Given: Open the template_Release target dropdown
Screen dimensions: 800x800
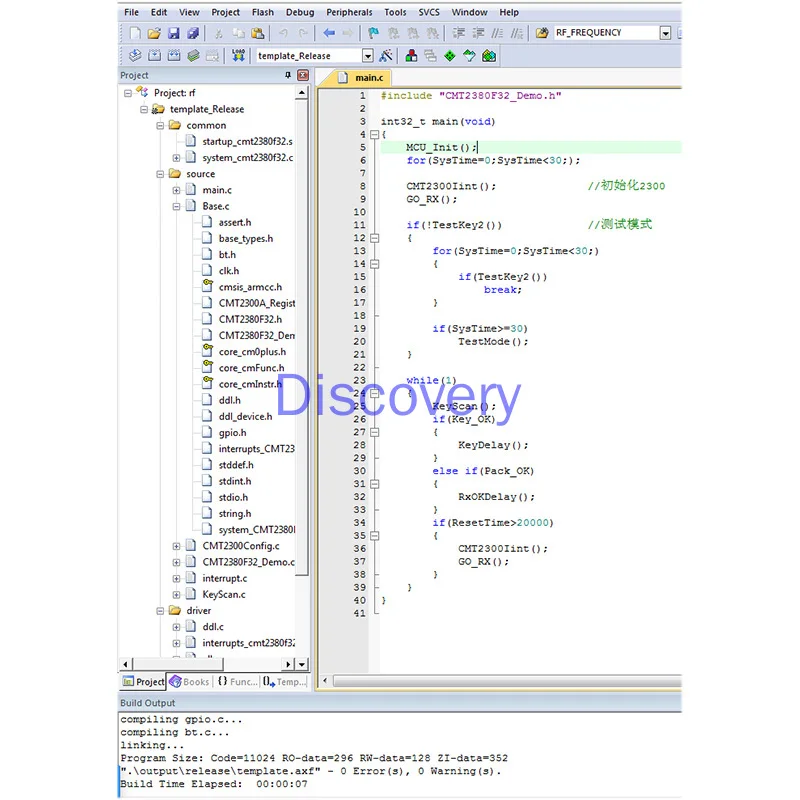Looking at the screenshot, I should tap(367, 56).
